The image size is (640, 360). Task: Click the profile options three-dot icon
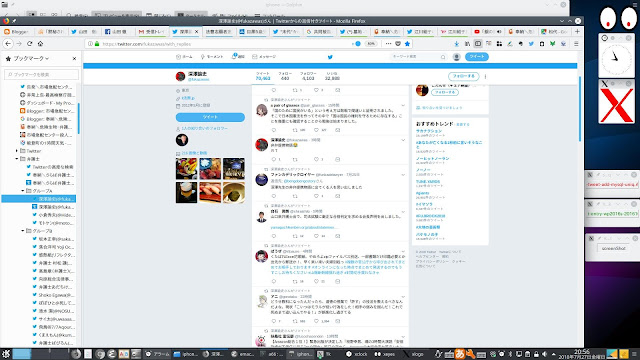[x=485, y=76]
